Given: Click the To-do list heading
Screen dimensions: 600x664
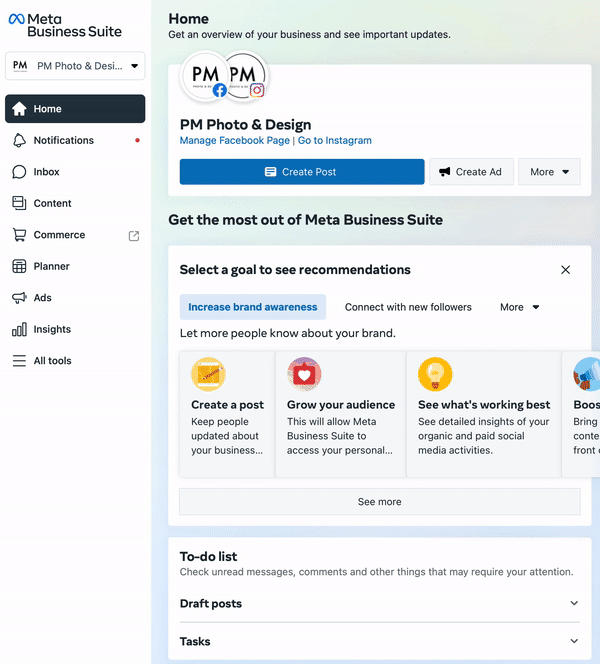Looking at the screenshot, I should pyautogui.click(x=208, y=556).
